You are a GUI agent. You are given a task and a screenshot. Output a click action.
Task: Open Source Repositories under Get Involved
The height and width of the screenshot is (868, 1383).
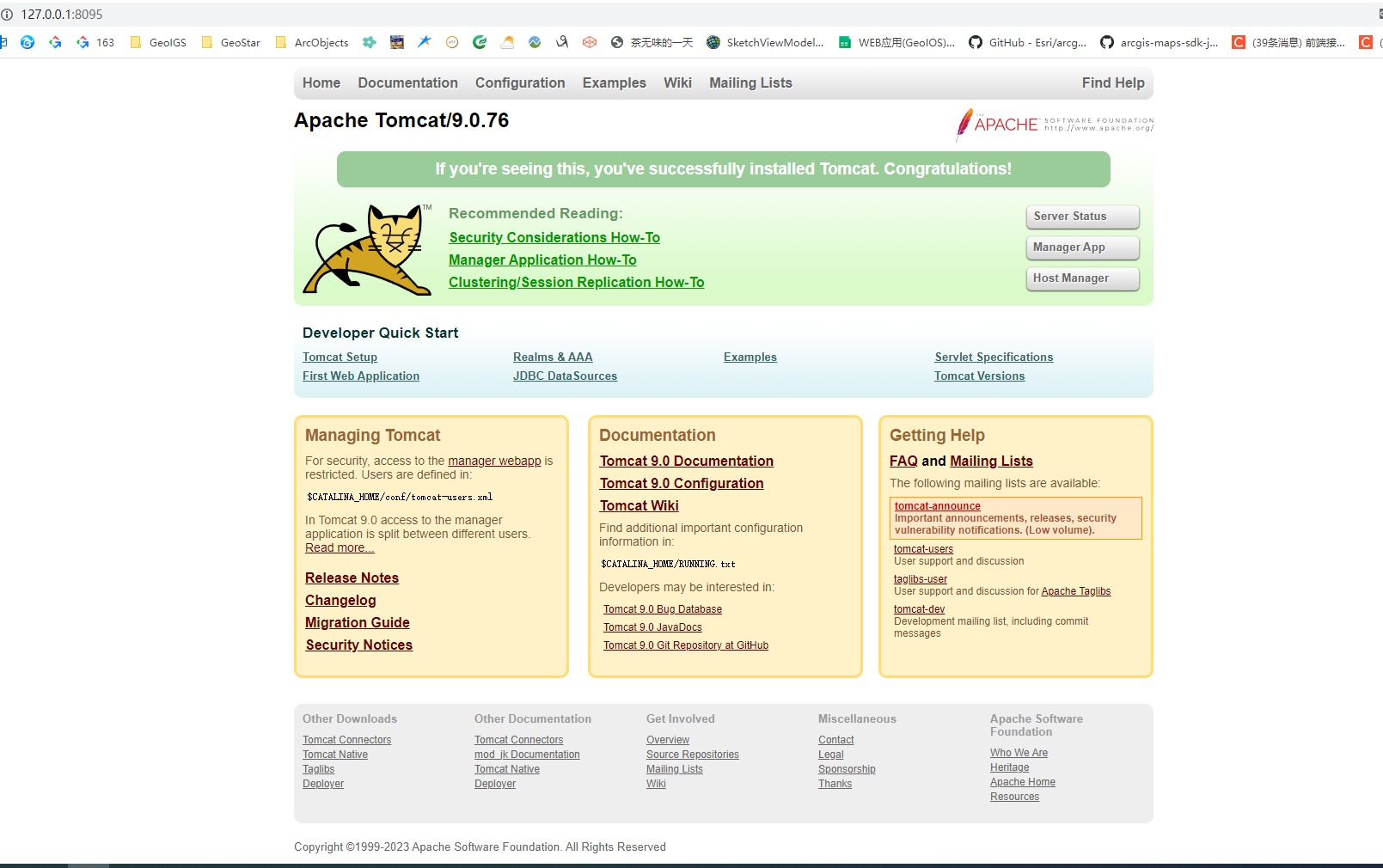pos(693,755)
